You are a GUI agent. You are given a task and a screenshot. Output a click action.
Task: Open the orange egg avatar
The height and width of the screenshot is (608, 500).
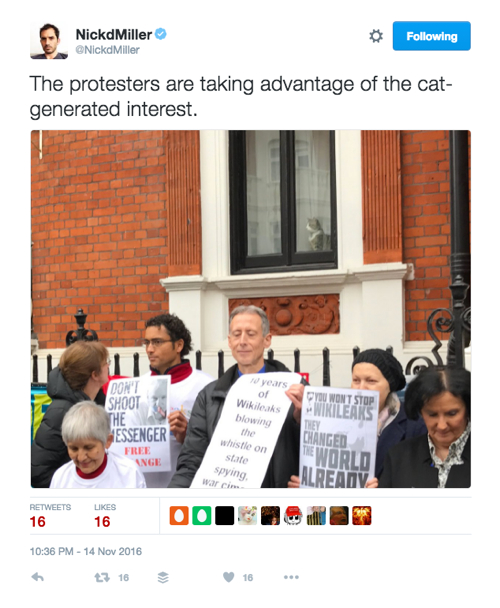coord(179,516)
